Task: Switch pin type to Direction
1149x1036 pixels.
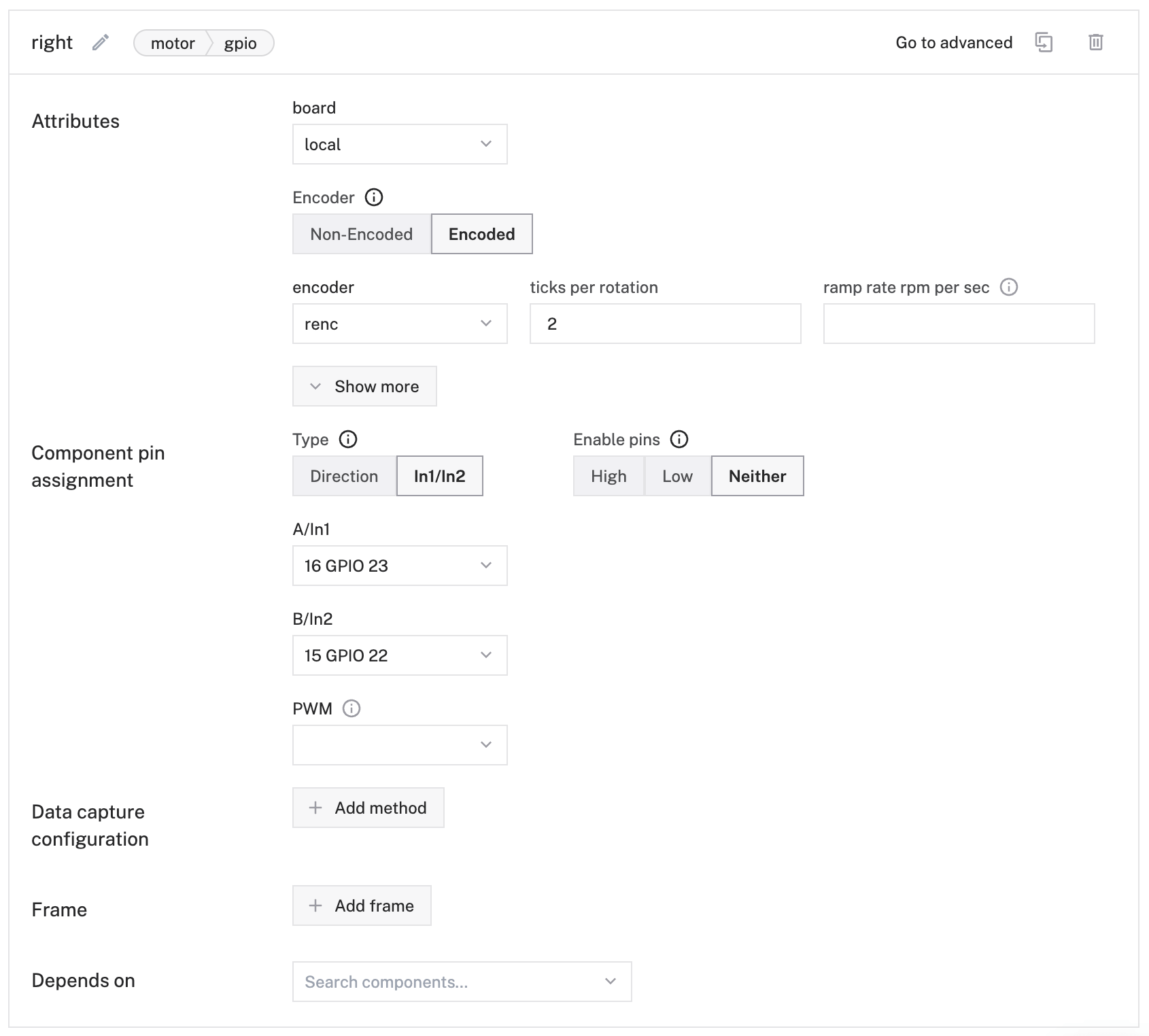Action: 344,476
